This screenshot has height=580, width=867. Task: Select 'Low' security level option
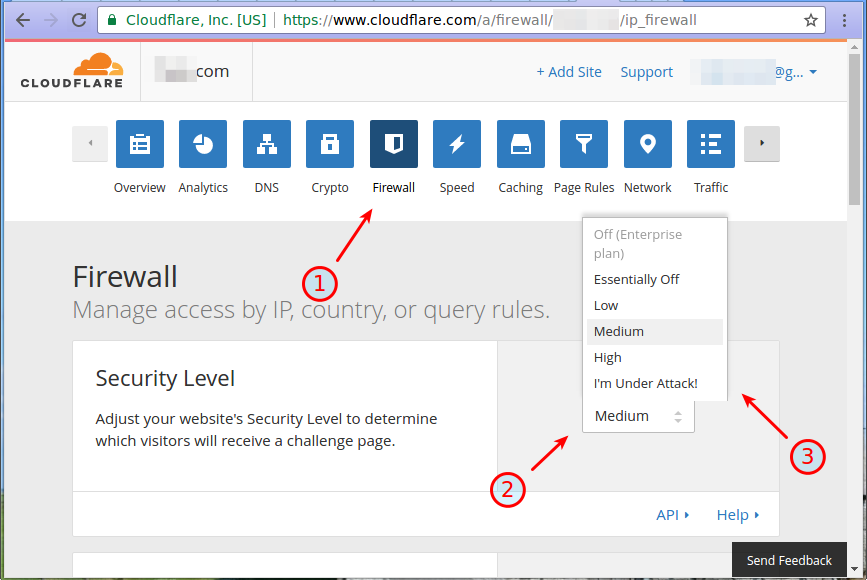click(655, 305)
